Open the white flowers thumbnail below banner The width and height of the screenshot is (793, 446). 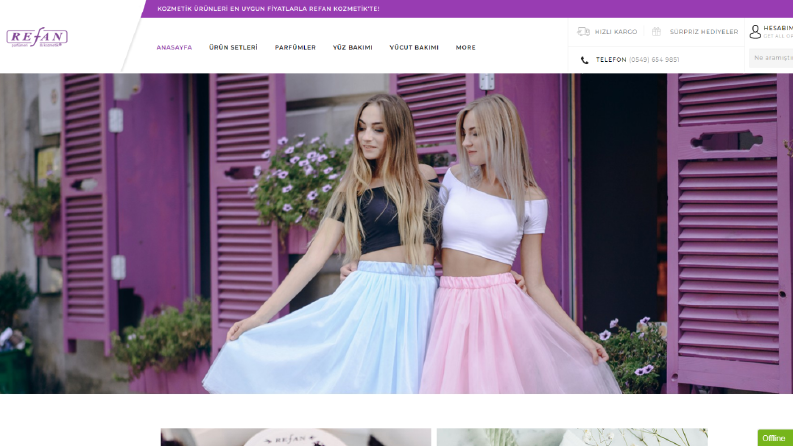coord(572,437)
